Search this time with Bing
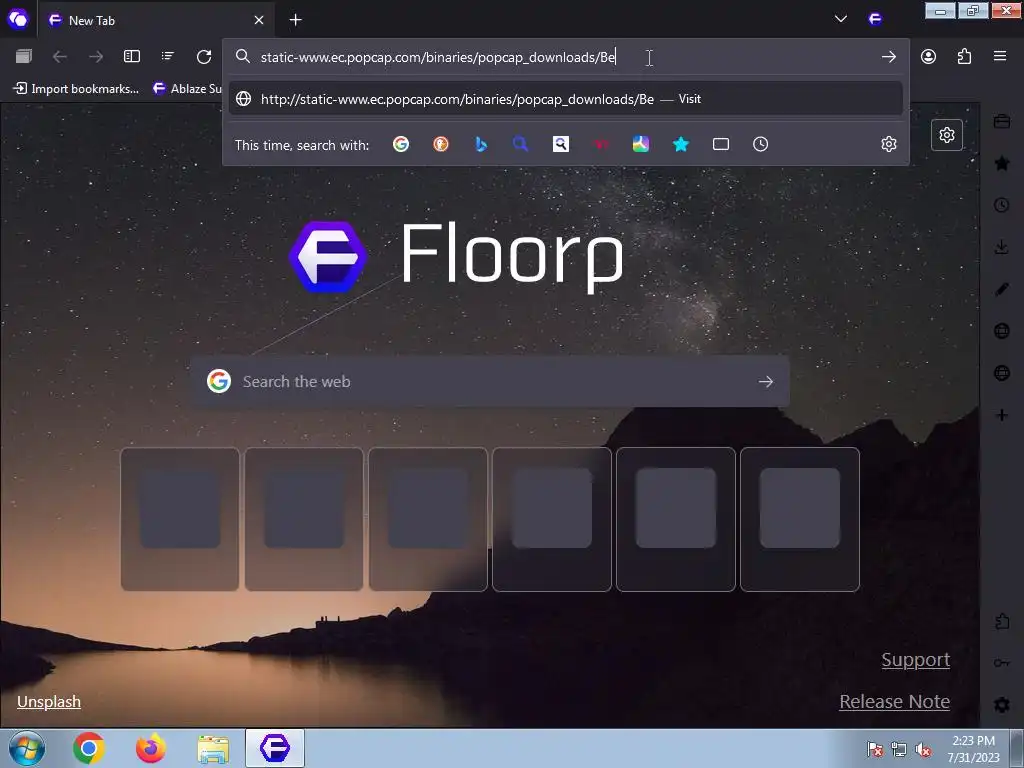The image size is (1024, 768). click(481, 144)
